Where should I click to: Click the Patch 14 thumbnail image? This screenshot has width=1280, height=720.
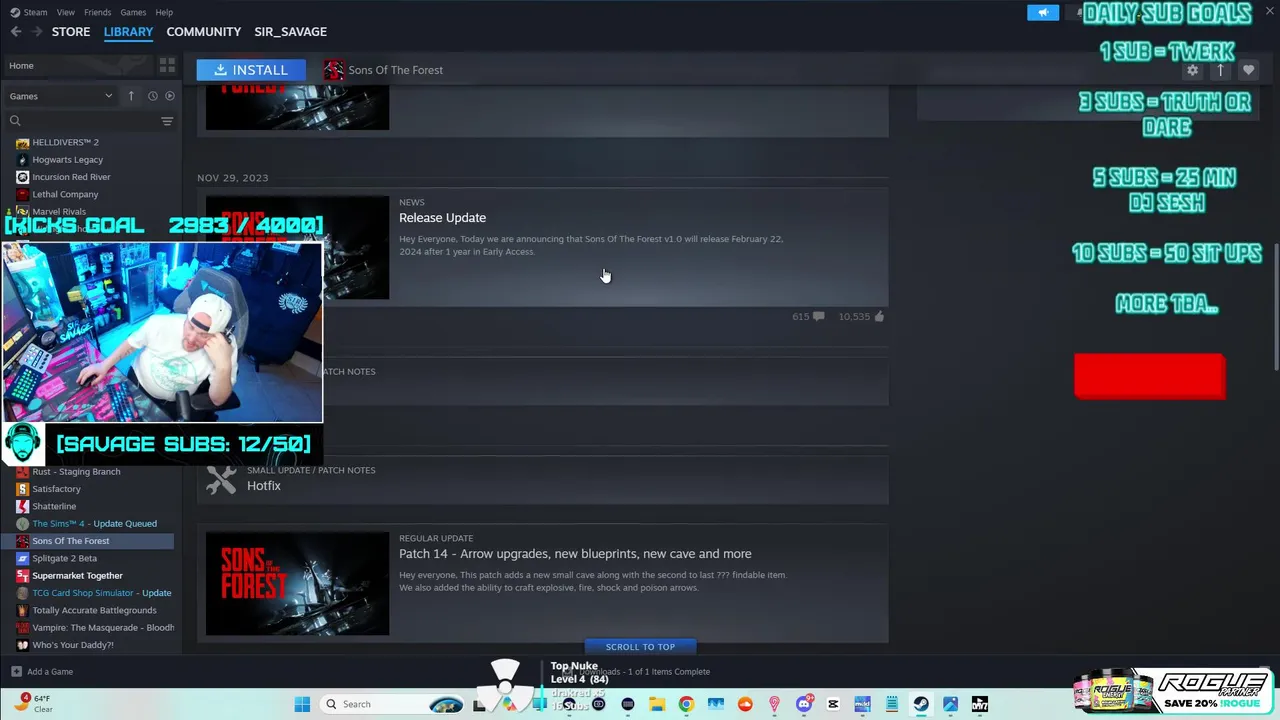[x=297, y=584]
